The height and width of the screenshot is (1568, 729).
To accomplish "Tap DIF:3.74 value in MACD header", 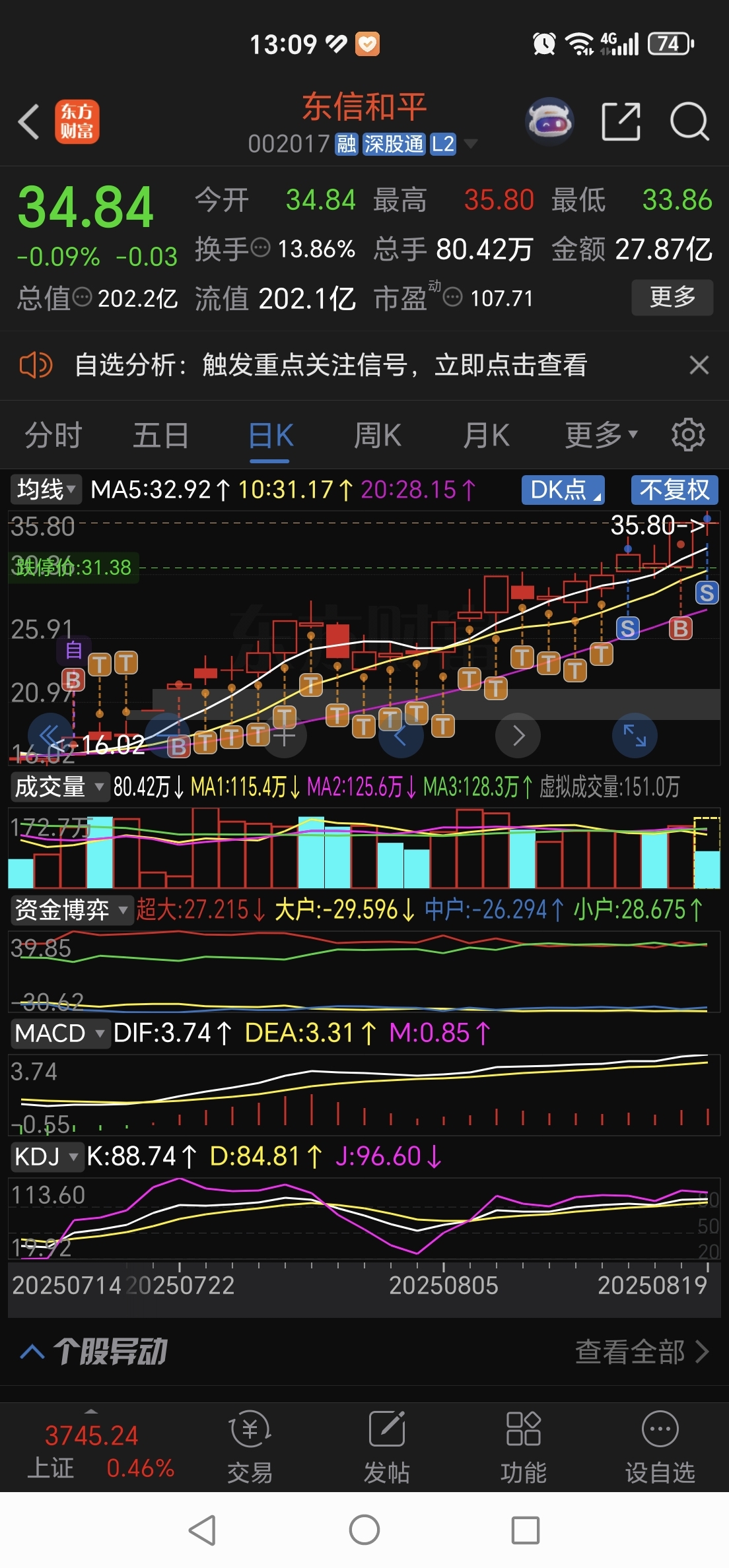I will coord(172,1033).
